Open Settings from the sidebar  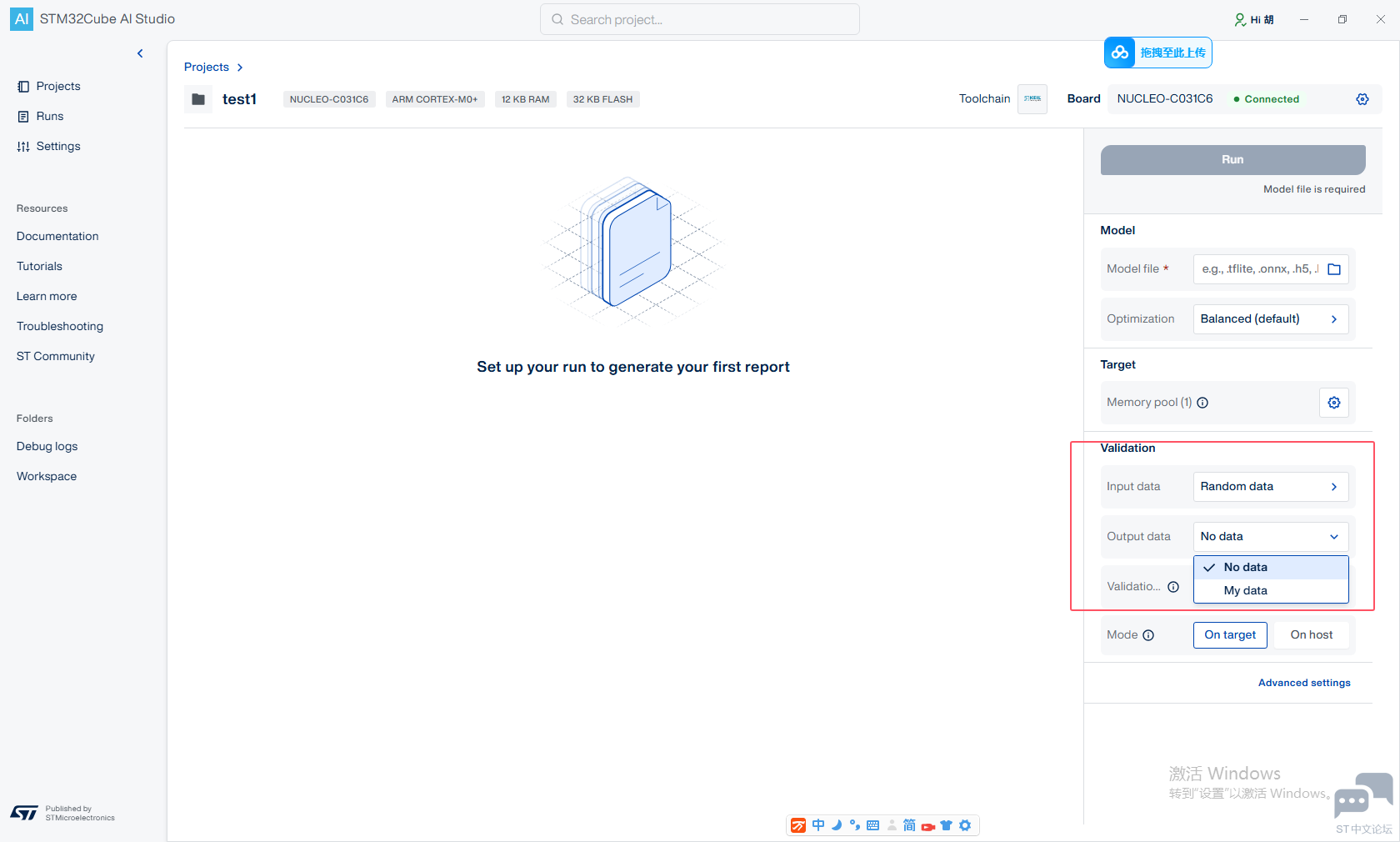point(49,146)
